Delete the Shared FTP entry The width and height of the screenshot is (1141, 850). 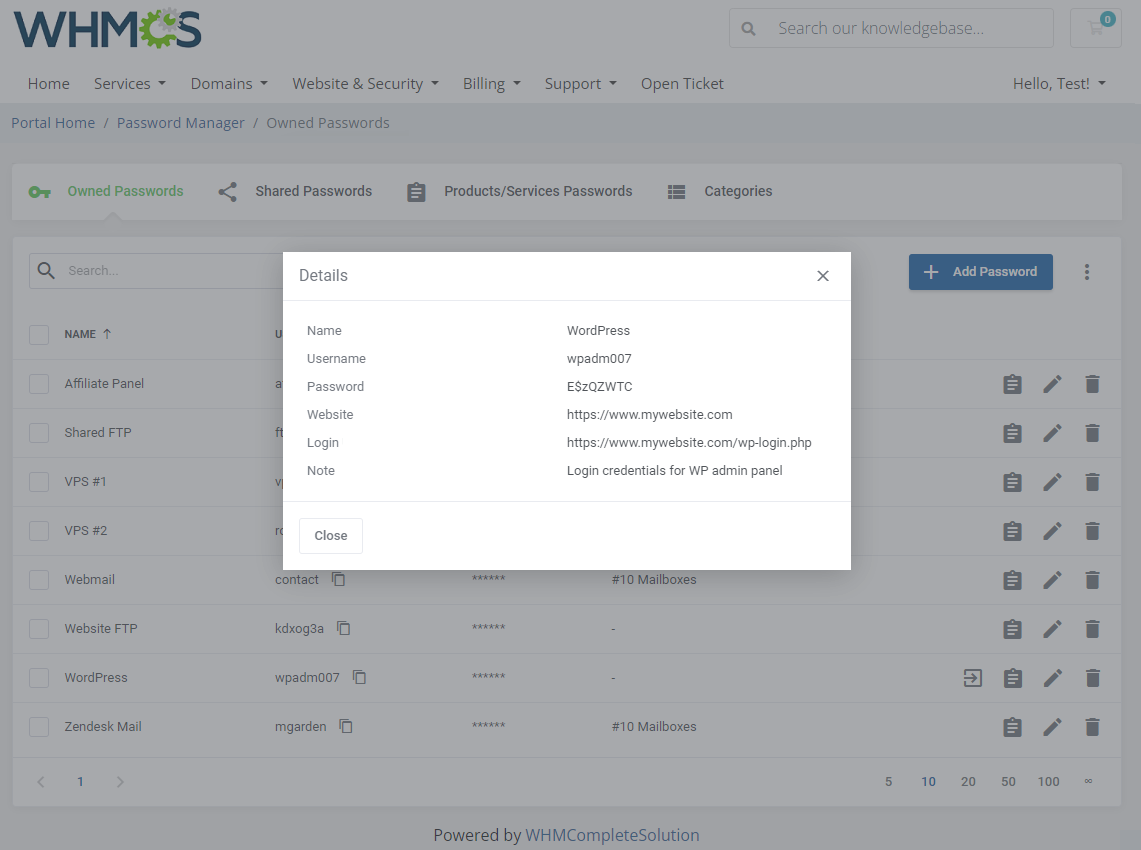click(x=1092, y=433)
